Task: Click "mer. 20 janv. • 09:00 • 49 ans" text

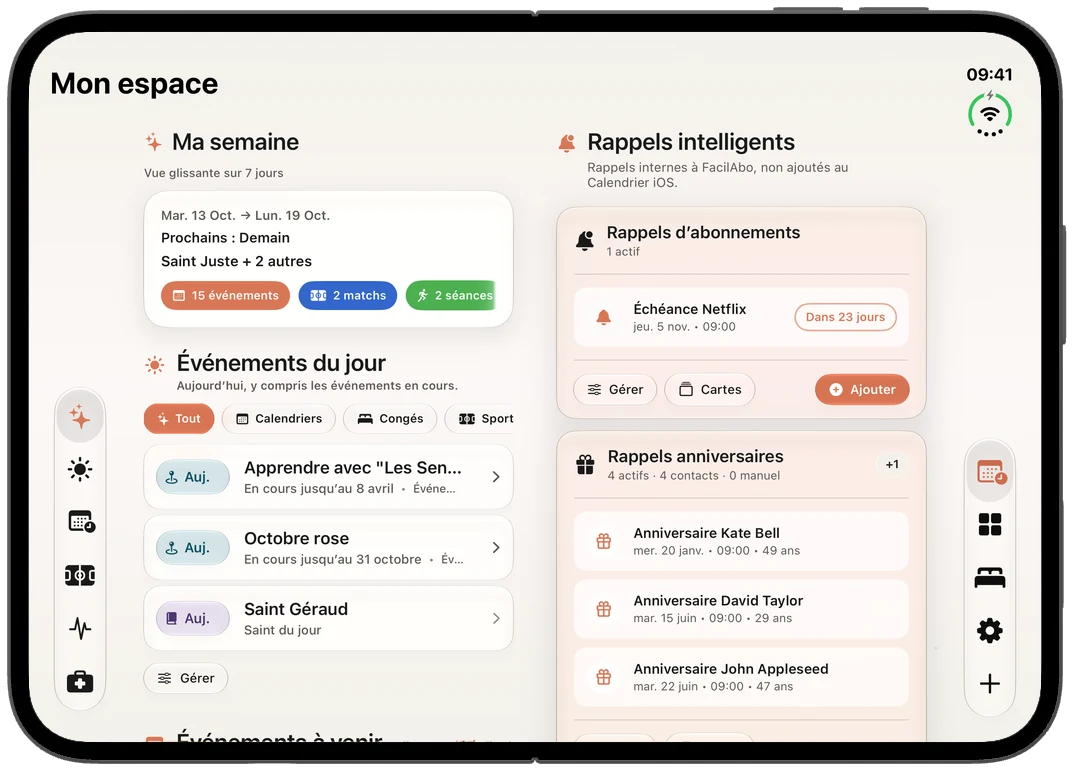Action: 716,551
